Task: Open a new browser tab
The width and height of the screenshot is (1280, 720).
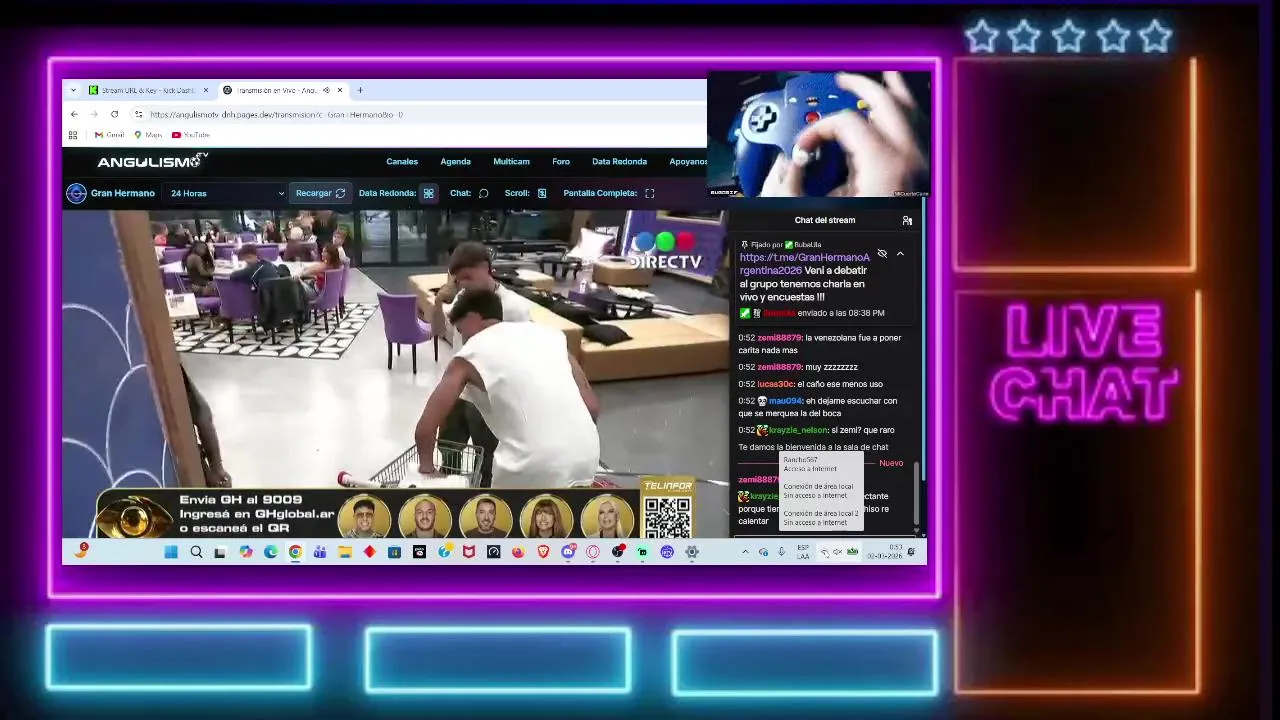Action: (x=360, y=90)
